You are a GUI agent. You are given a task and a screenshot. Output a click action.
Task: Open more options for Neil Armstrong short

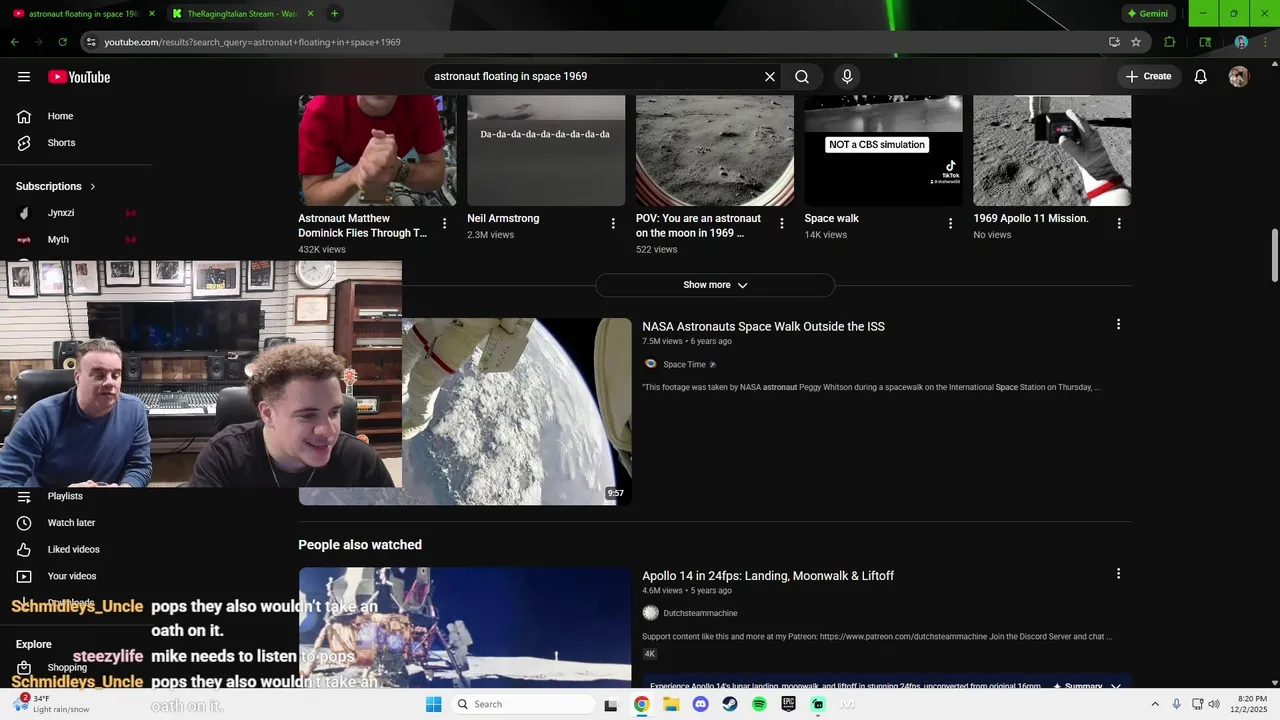(x=613, y=224)
